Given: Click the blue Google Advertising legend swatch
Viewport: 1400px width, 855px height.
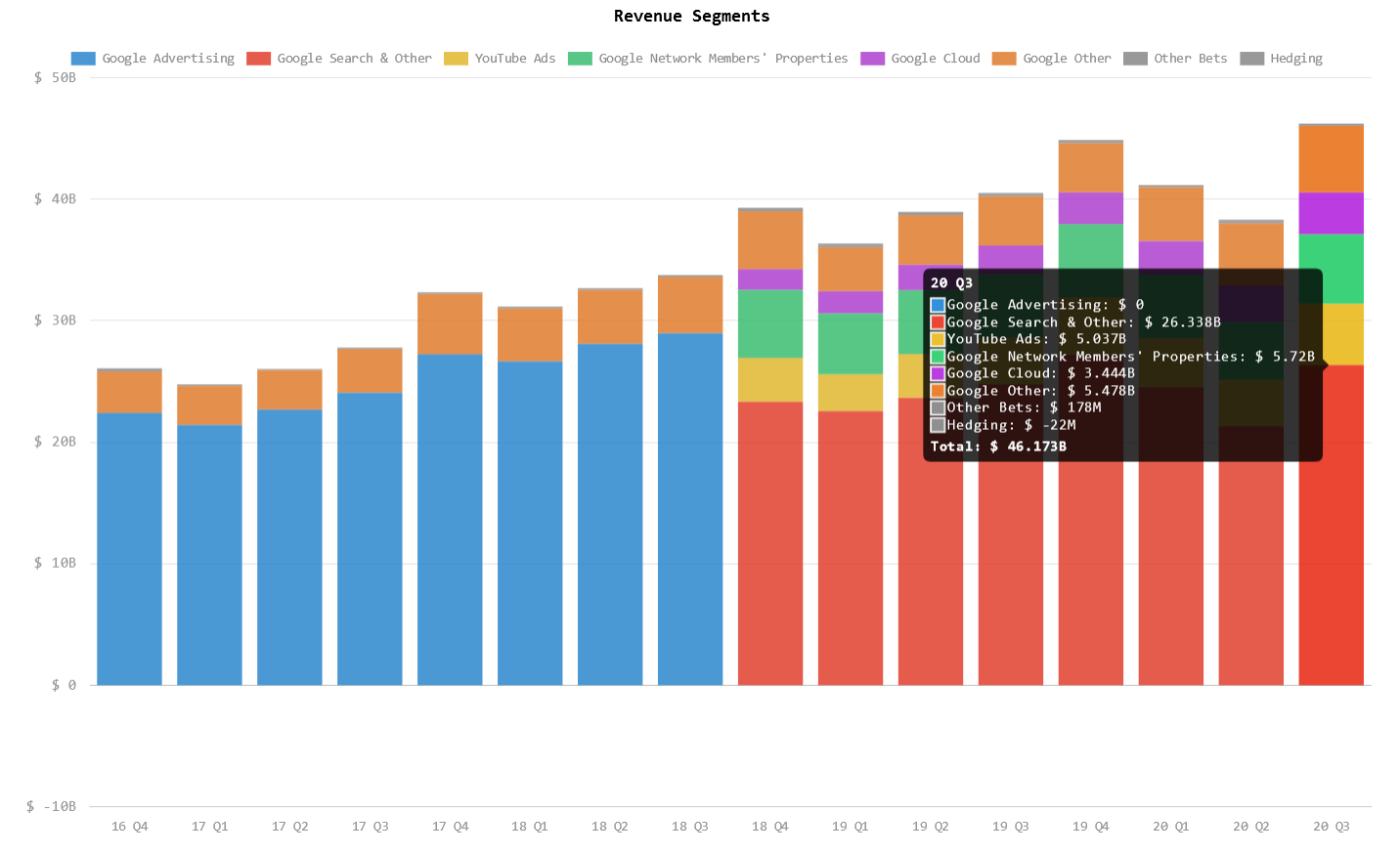Looking at the screenshot, I should (x=83, y=59).
